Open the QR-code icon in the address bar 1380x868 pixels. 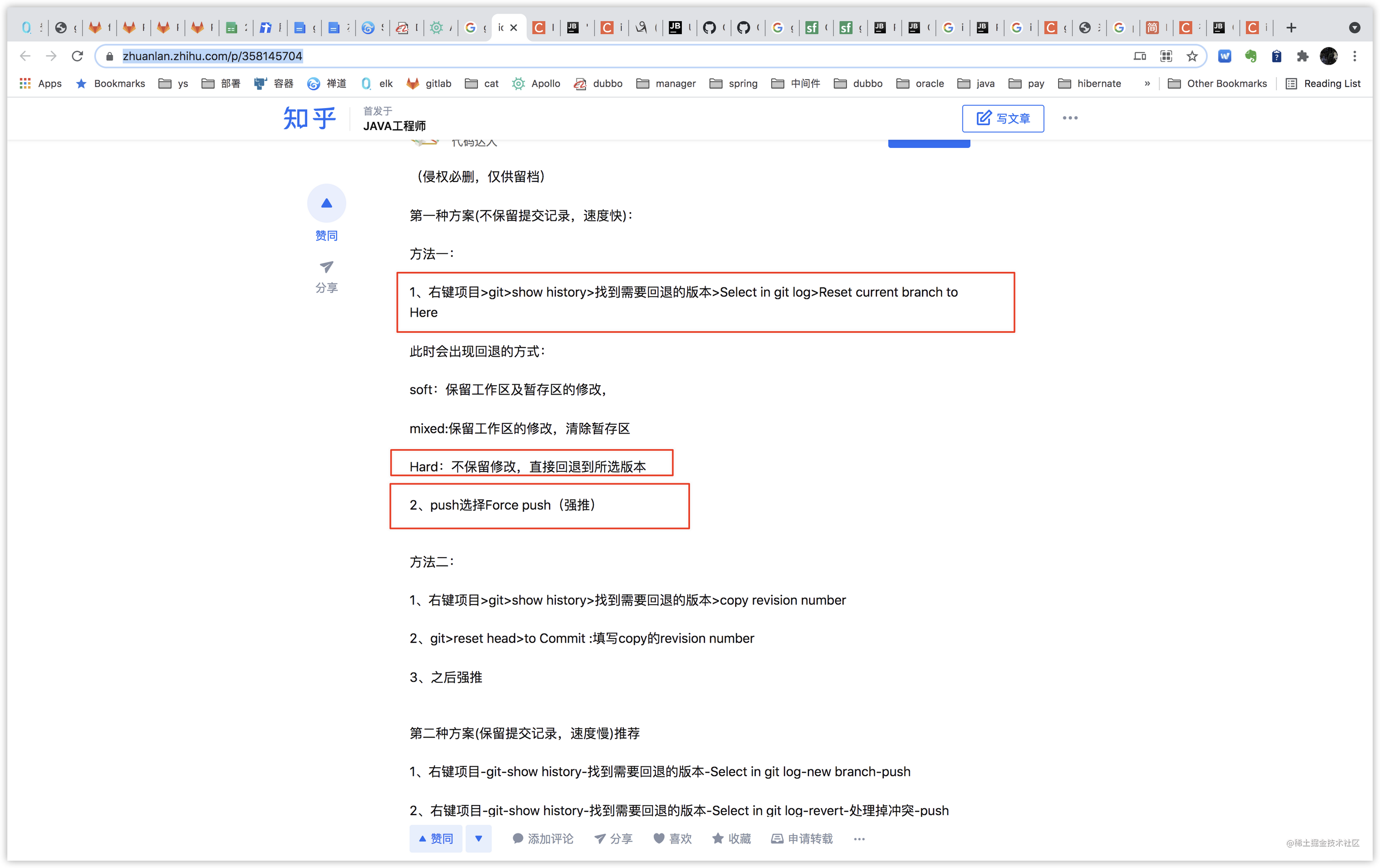[1166, 56]
